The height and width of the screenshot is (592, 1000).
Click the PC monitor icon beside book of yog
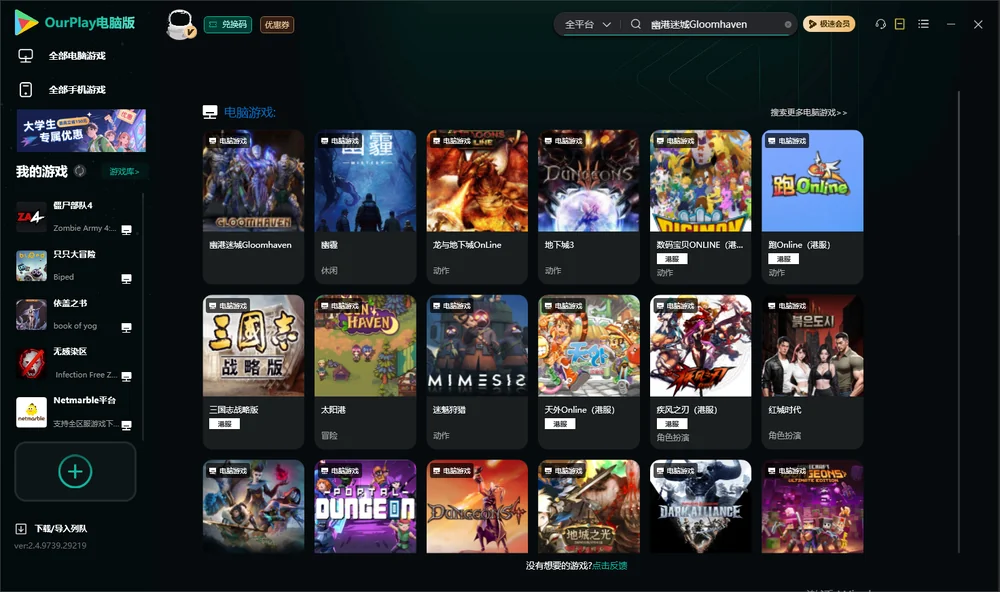126,328
